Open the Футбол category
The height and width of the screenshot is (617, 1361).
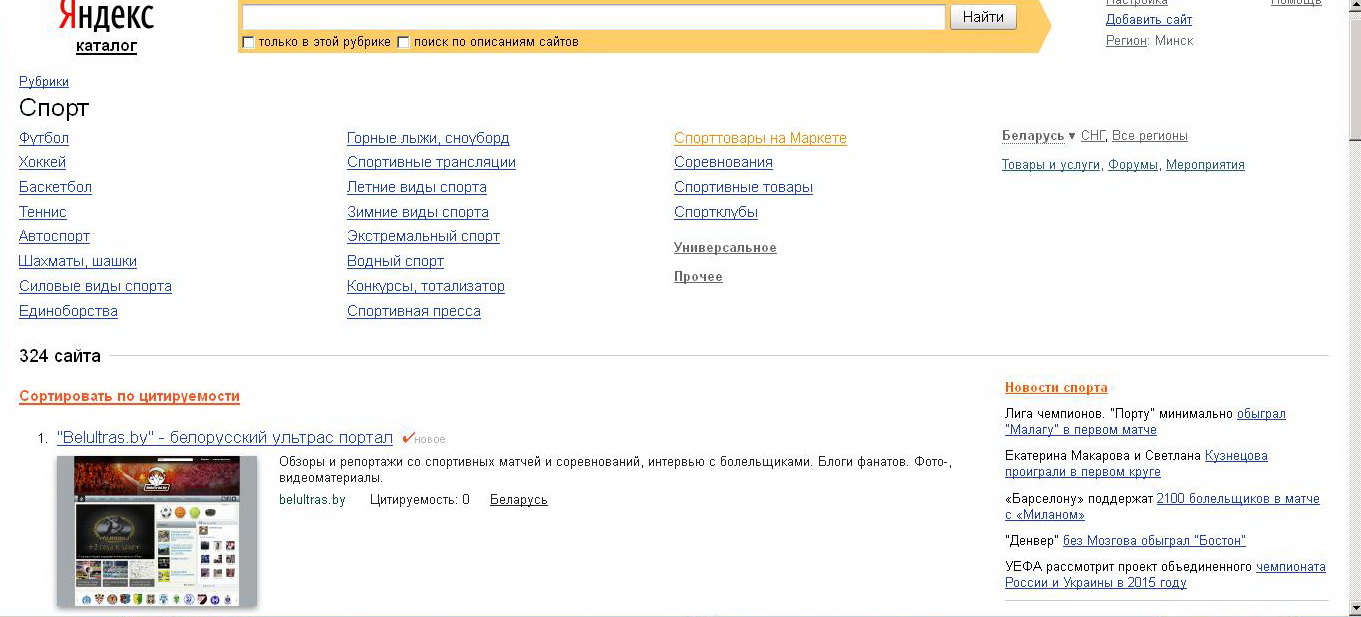pyautogui.click(x=44, y=138)
